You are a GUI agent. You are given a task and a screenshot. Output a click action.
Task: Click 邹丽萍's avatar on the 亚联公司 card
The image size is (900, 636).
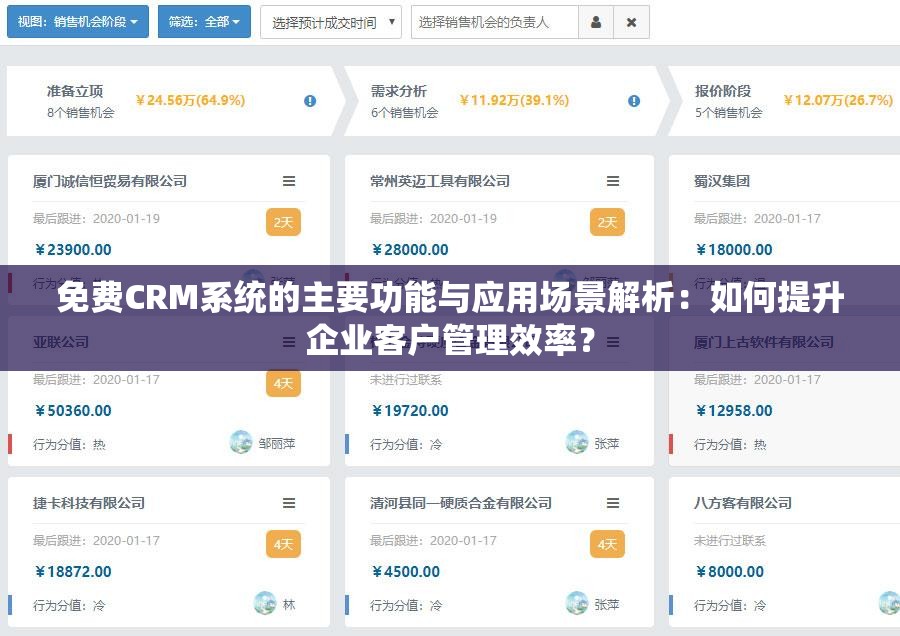tap(240, 443)
